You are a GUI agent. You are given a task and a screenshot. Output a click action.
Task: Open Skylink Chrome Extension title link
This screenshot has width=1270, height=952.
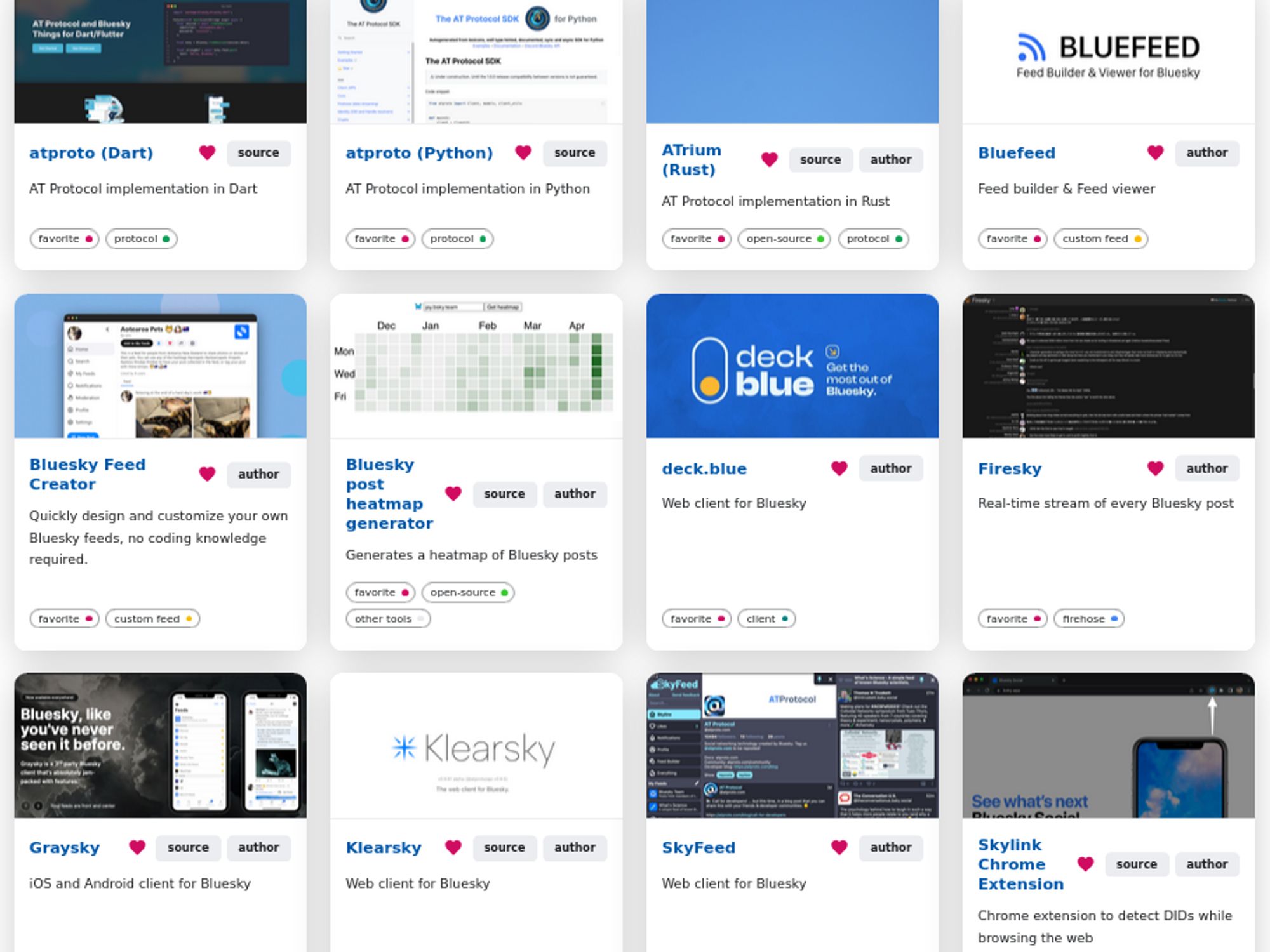click(1020, 864)
